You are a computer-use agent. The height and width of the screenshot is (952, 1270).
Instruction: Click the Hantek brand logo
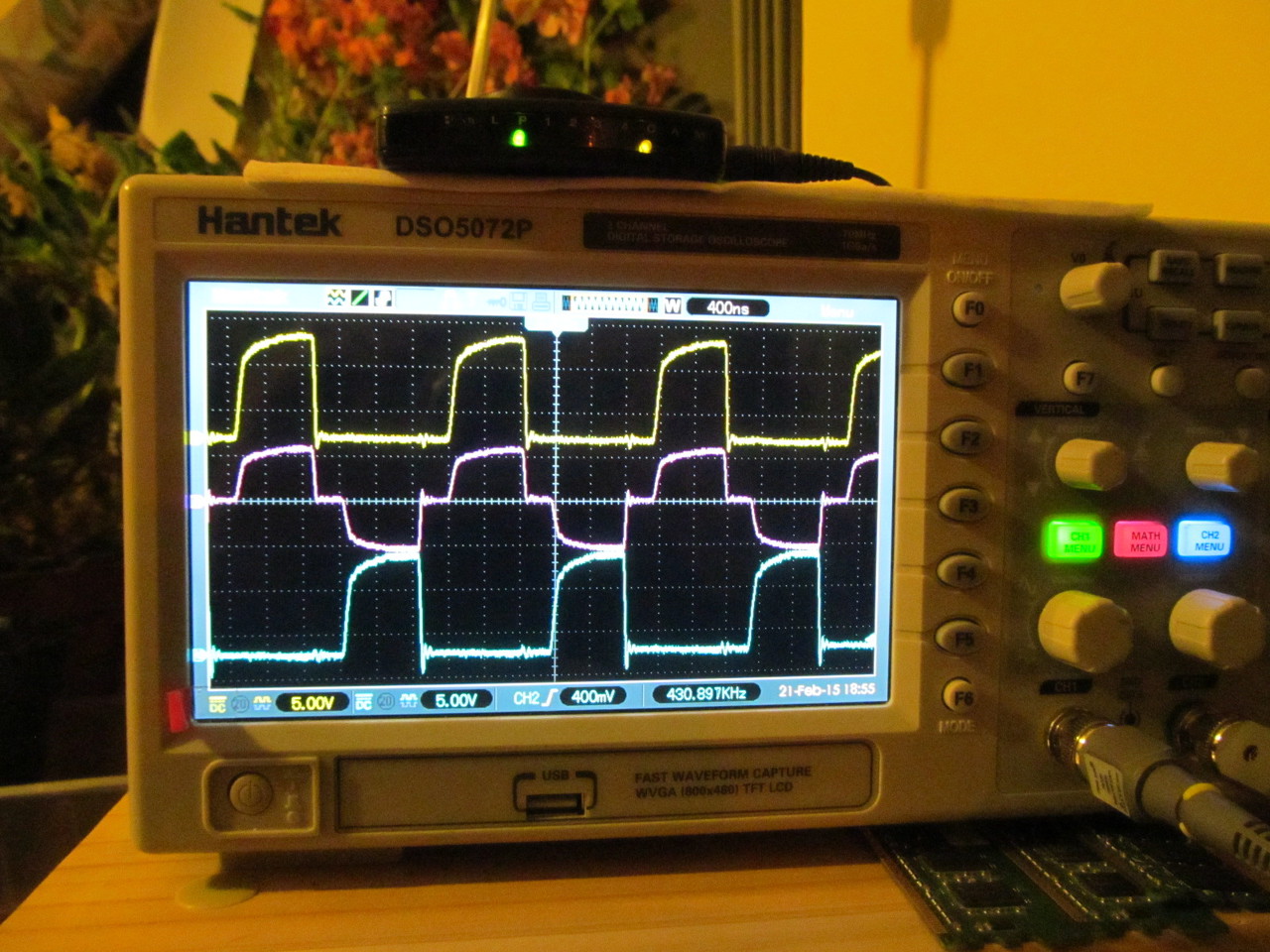[x=270, y=221]
